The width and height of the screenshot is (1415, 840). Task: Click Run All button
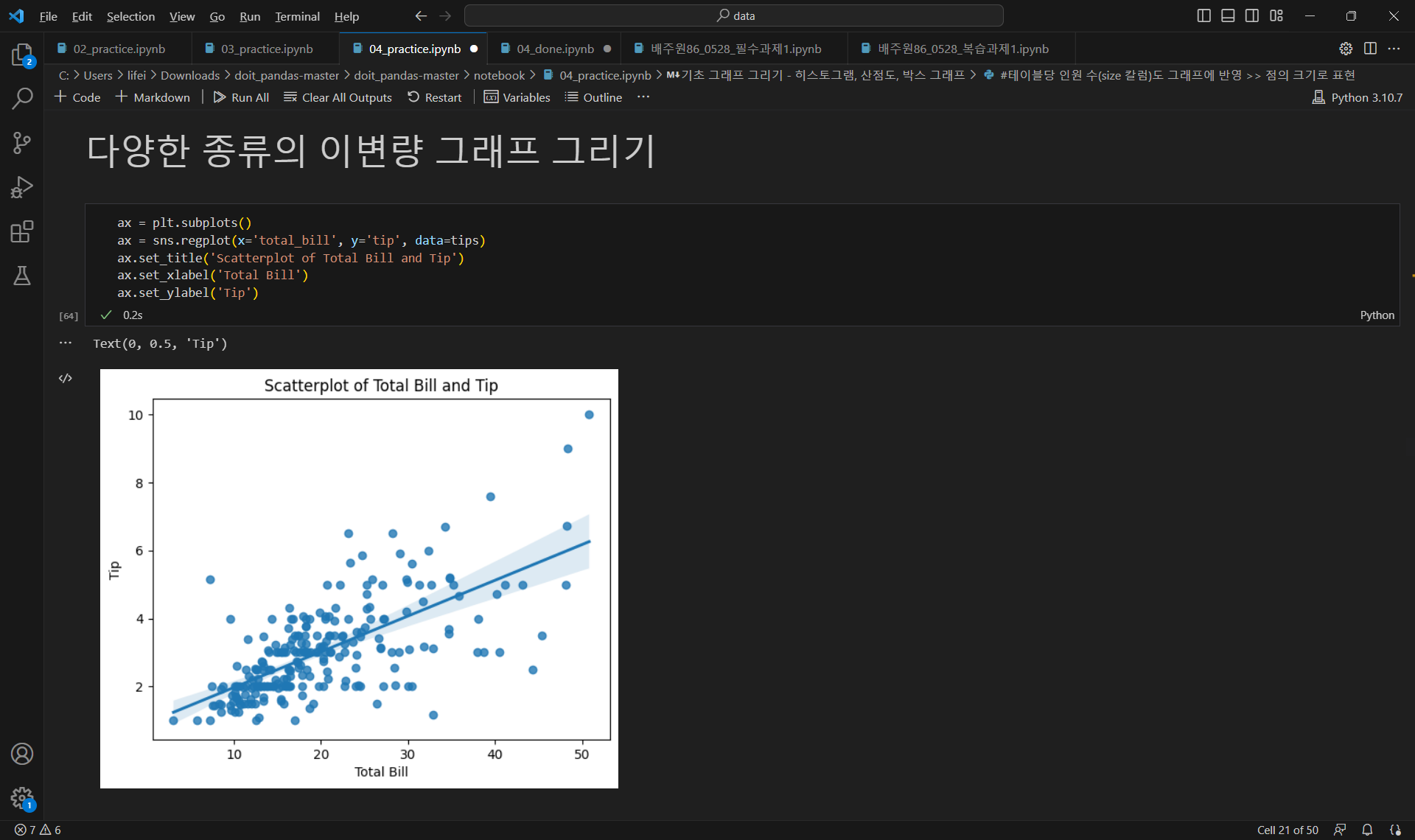click(x=241, y=97)
